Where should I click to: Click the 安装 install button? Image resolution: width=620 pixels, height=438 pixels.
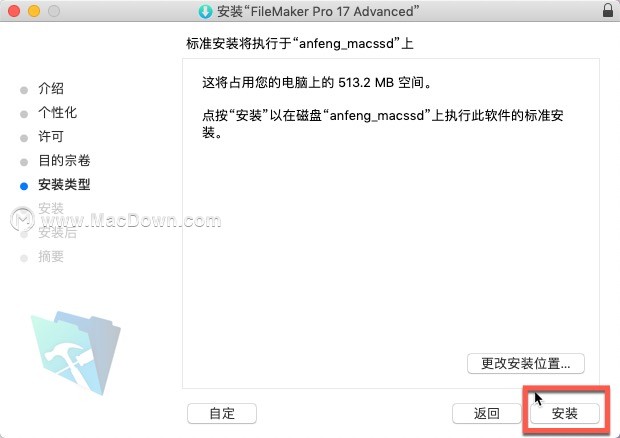pyautogui.click(x=564, y=413)
